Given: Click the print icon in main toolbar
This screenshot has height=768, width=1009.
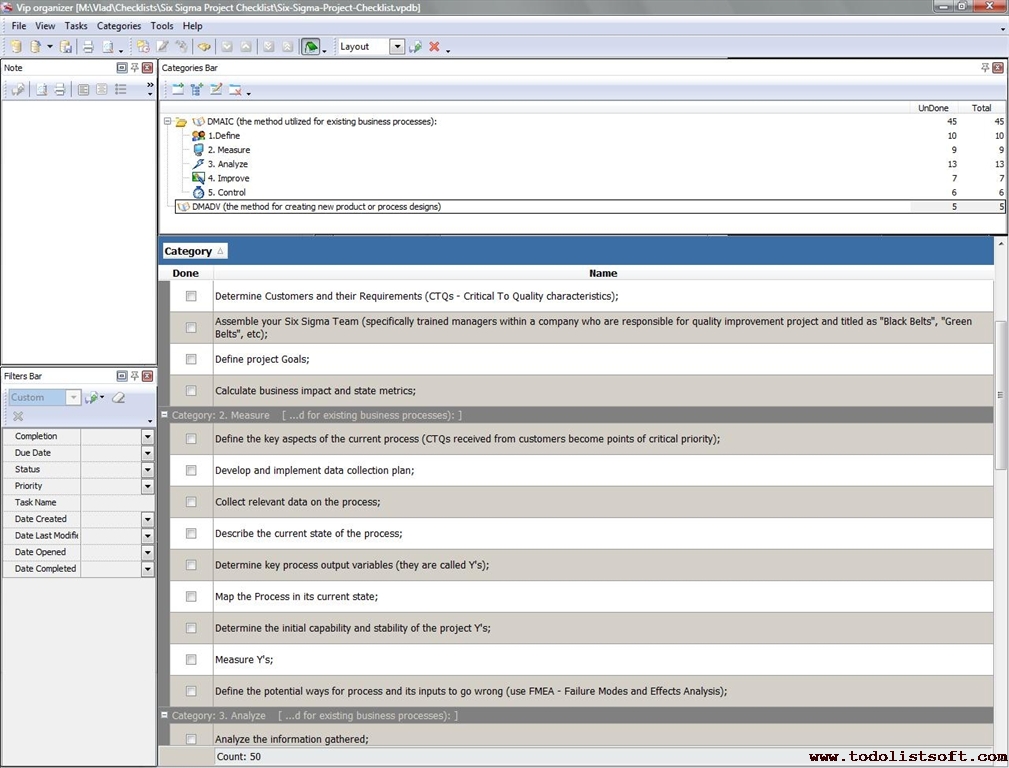Looking at the screenshot, I should click(87, 47).
